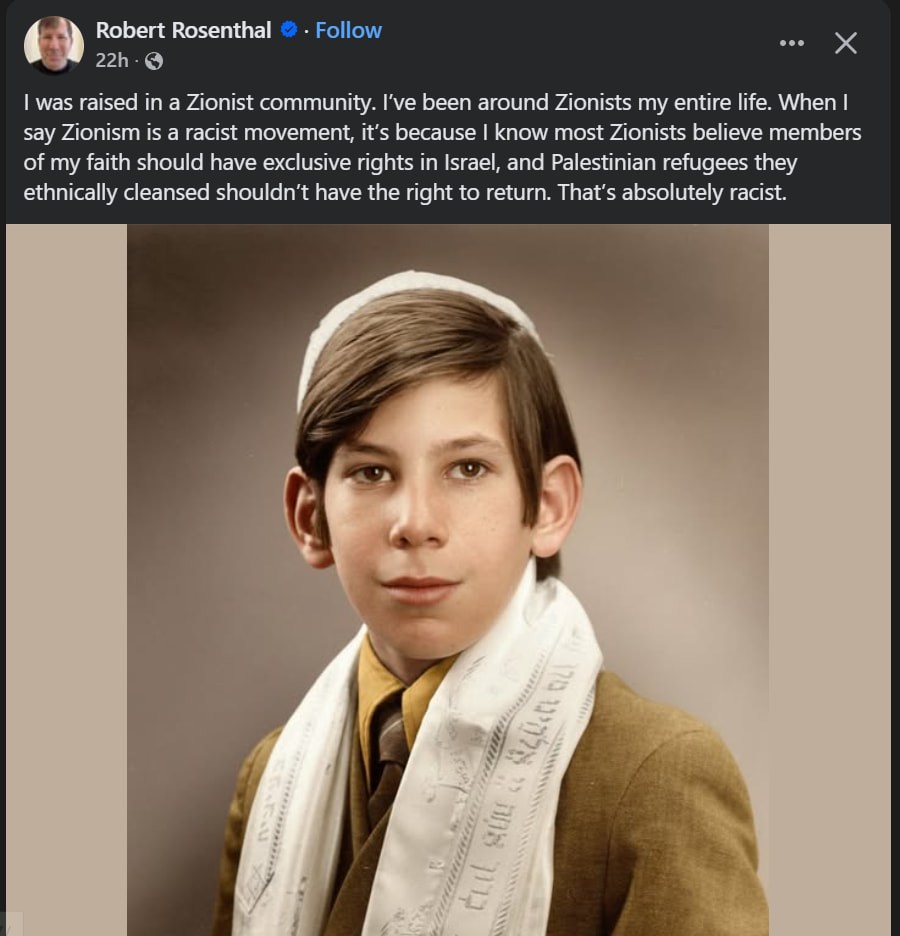Screen dimensions: 900x936
Task: Click the left beige margin beside photo
Action: (x=65, y=580)
